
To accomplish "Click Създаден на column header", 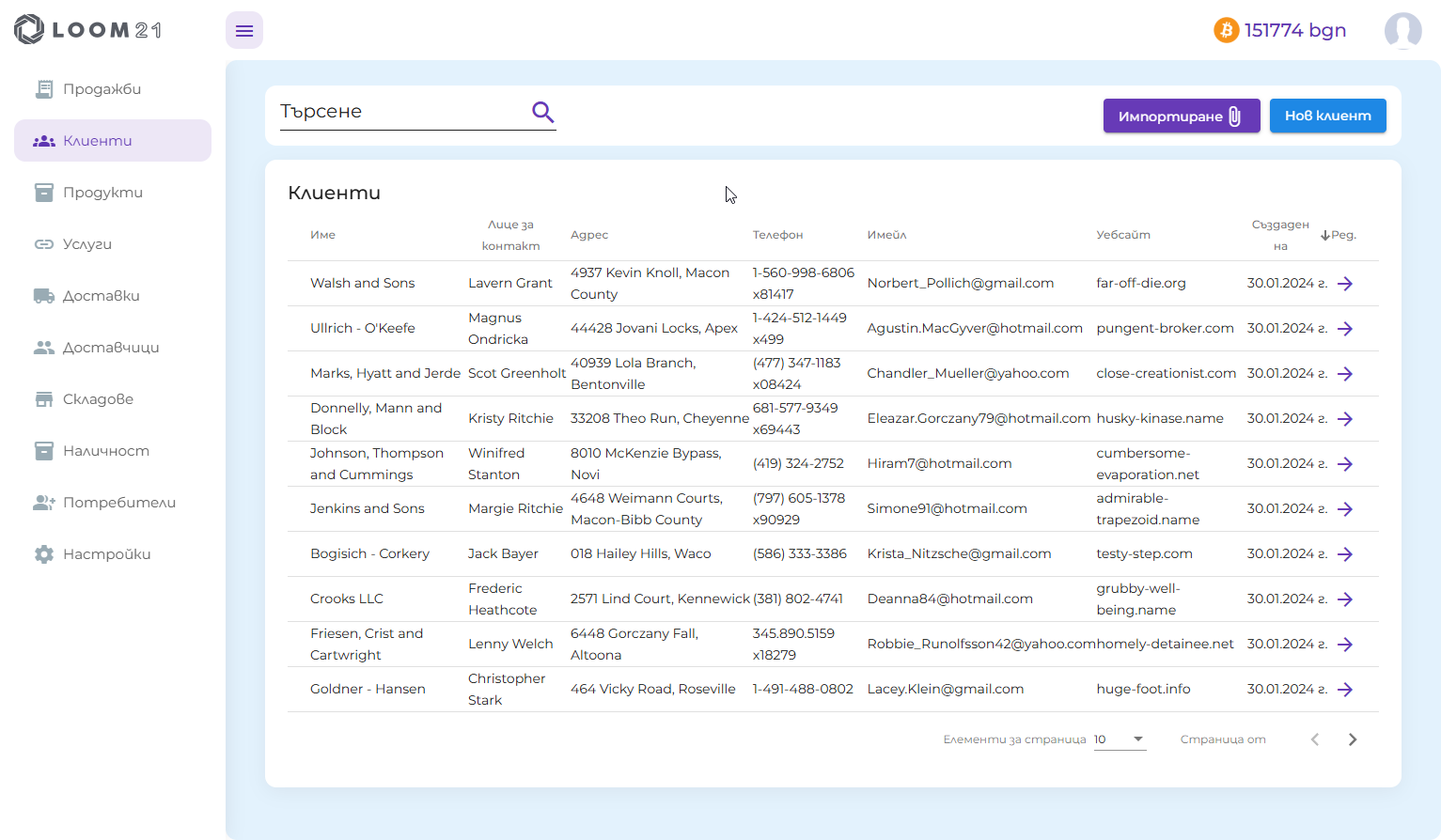I will [1280, 235].
